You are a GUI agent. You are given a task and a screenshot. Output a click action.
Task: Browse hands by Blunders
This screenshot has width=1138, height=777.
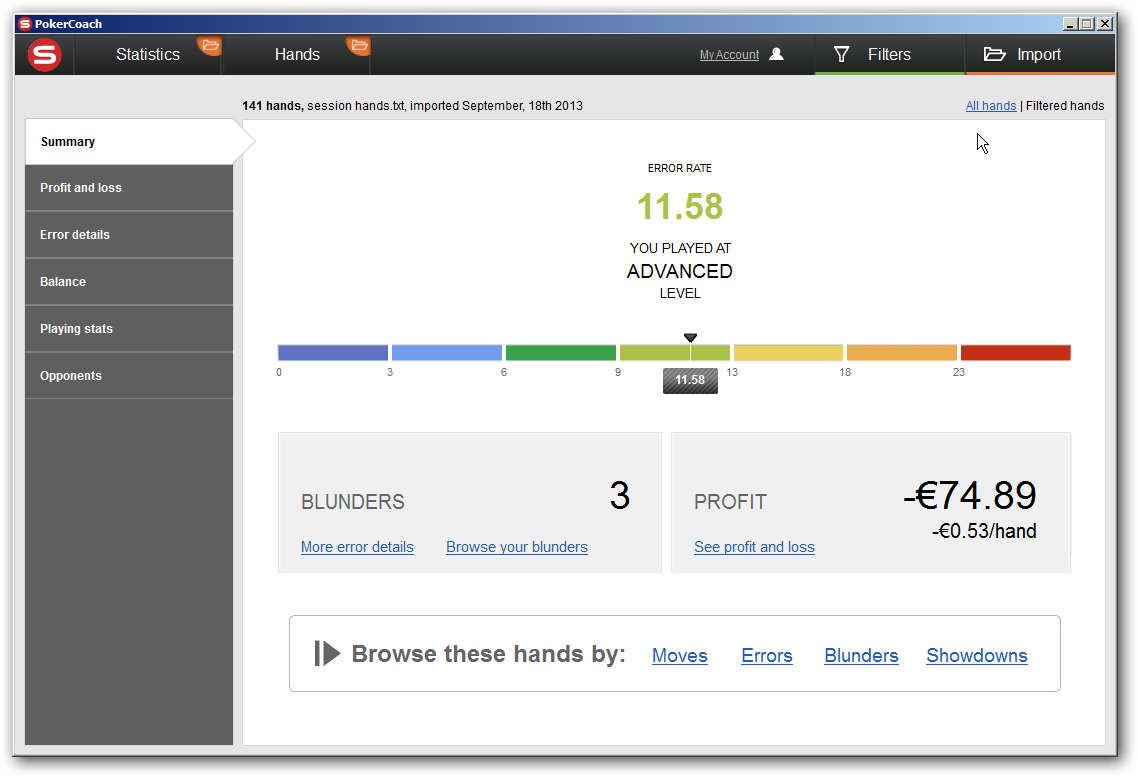tap(861, 655)
